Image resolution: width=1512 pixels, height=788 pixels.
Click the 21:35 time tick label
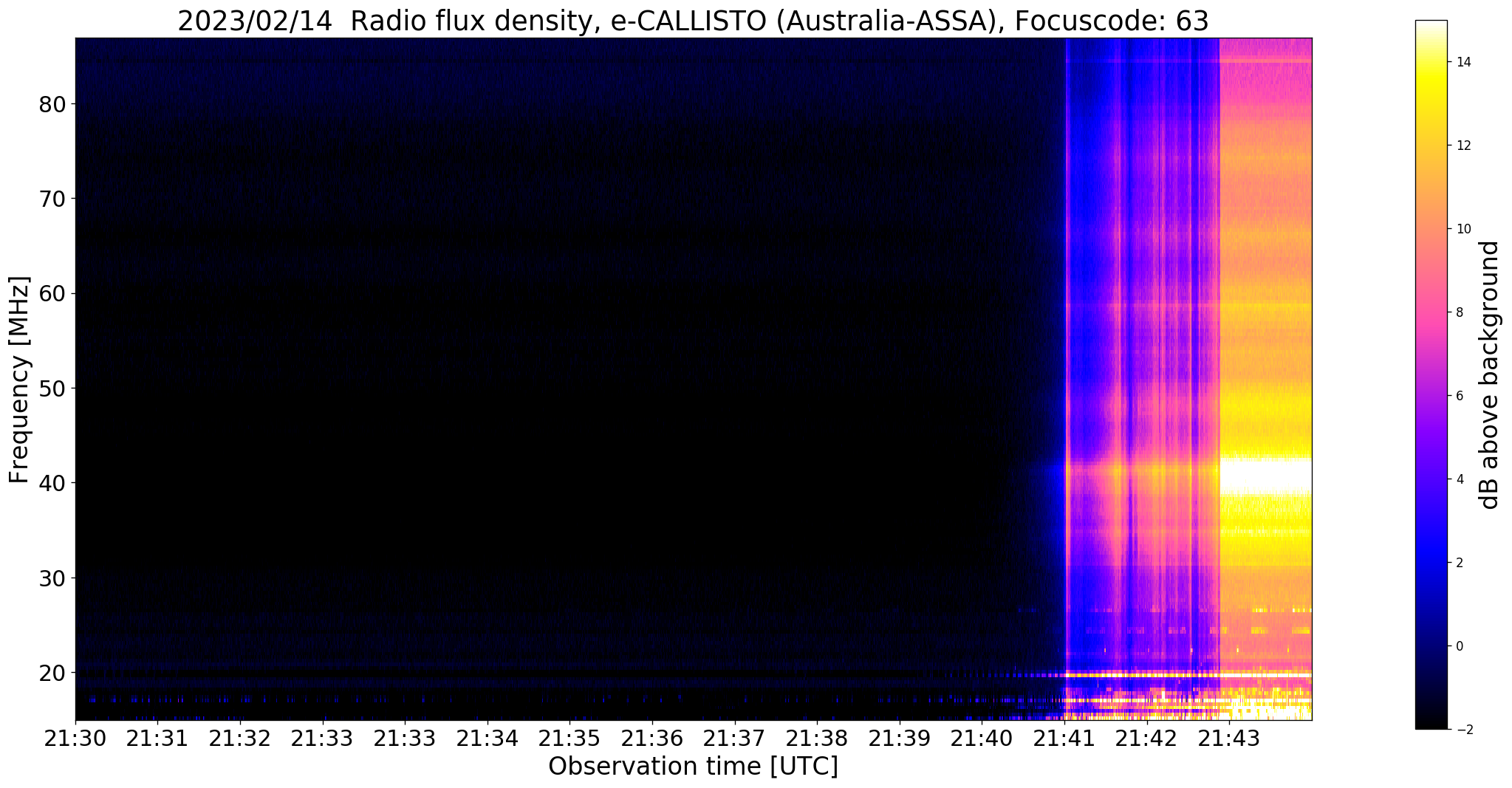tap(569, 738)
